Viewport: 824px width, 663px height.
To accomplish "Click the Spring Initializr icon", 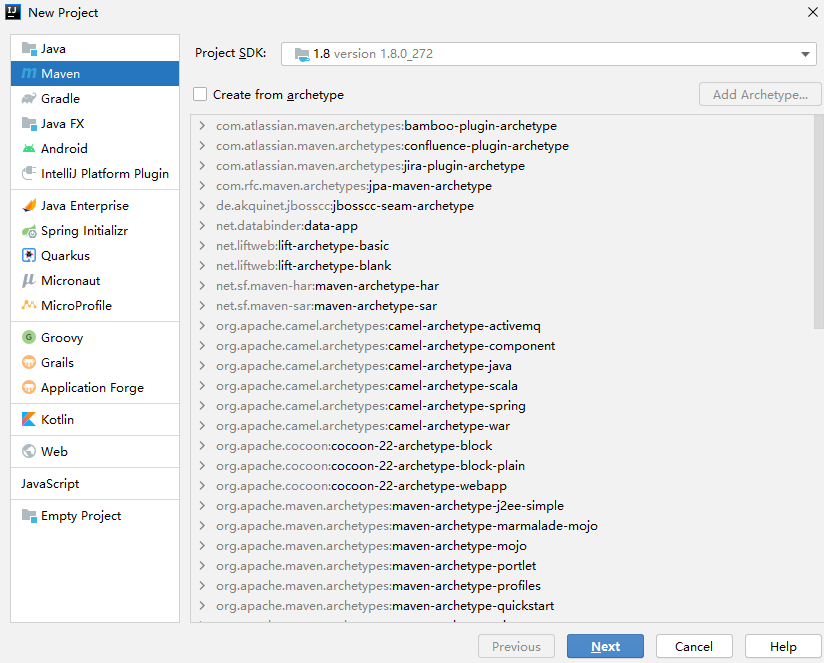I will pos(29,231).
